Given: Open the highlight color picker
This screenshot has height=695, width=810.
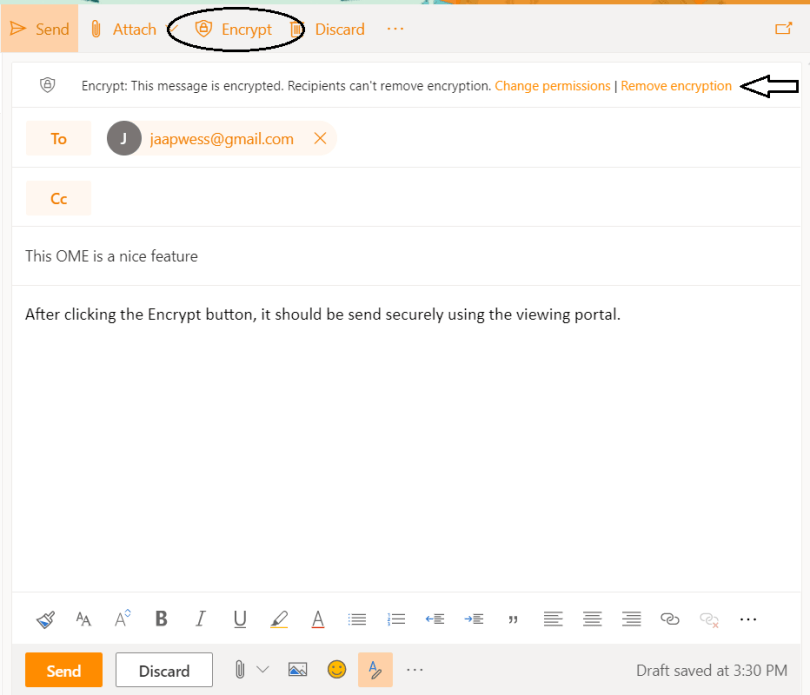Looking at the screenshot, I should point(279,619).
